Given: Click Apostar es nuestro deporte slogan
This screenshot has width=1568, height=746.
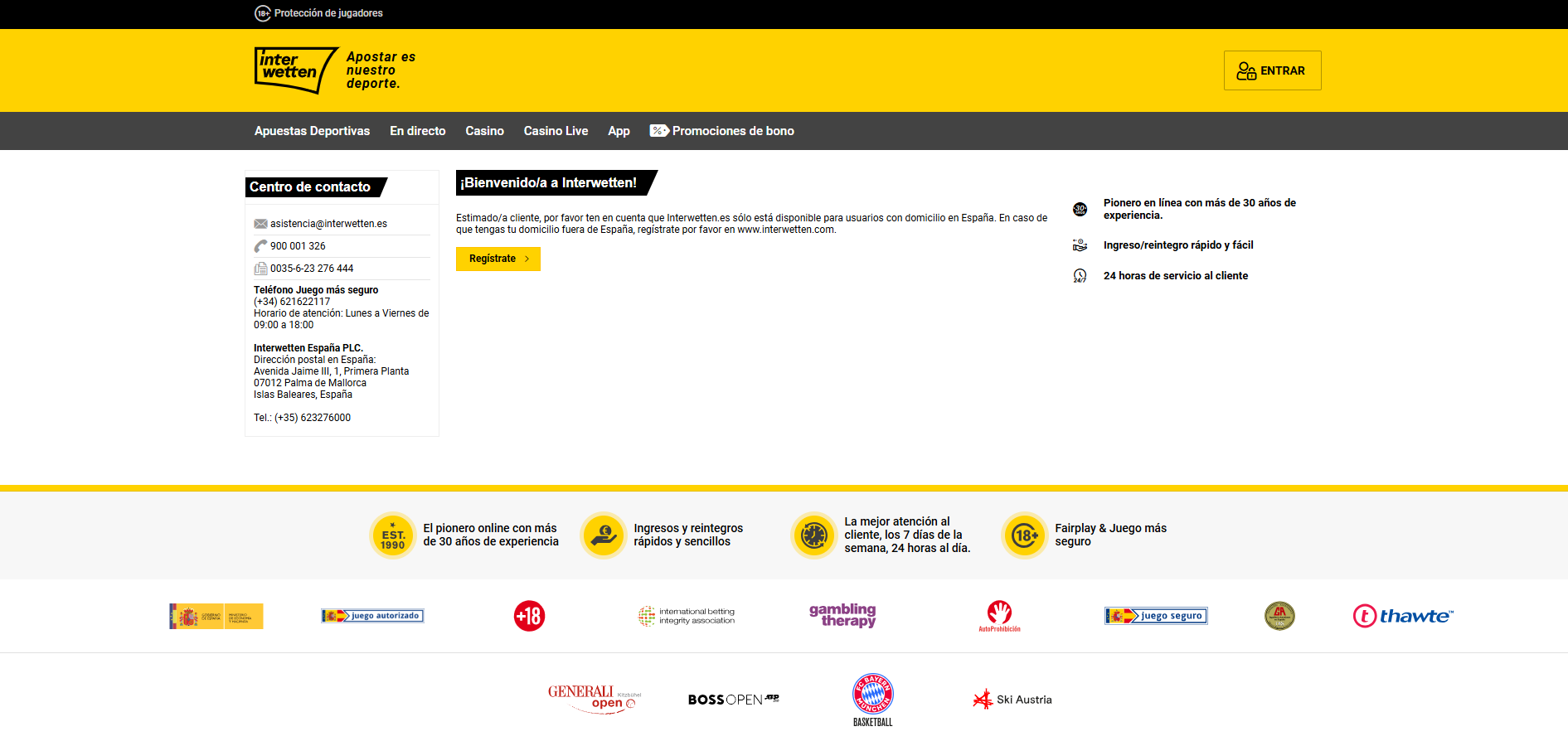Looking at the screenshot, I should (x=381, y=70).
